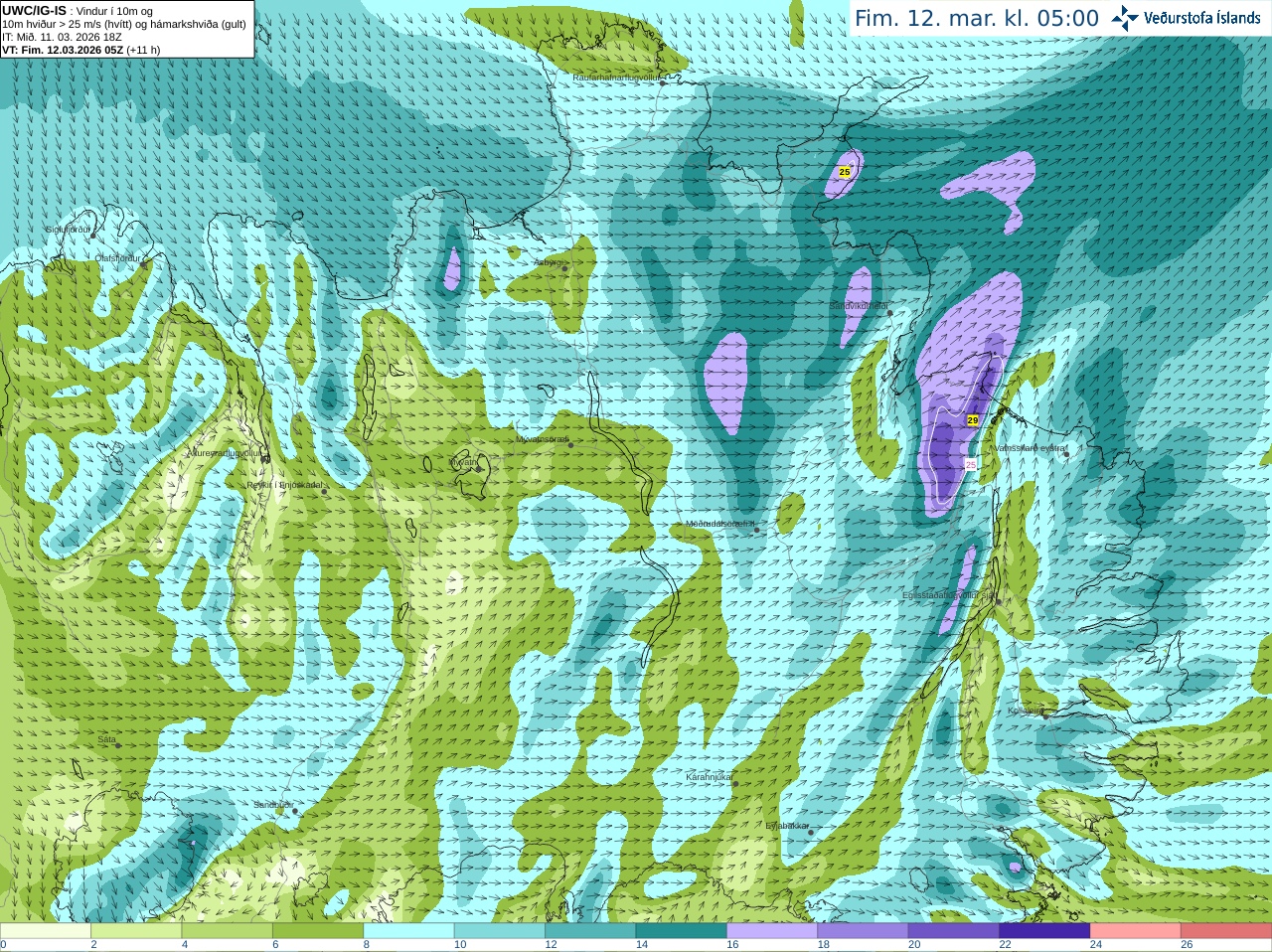Click the legend swatch above 26 m/s

point(1226,931)
